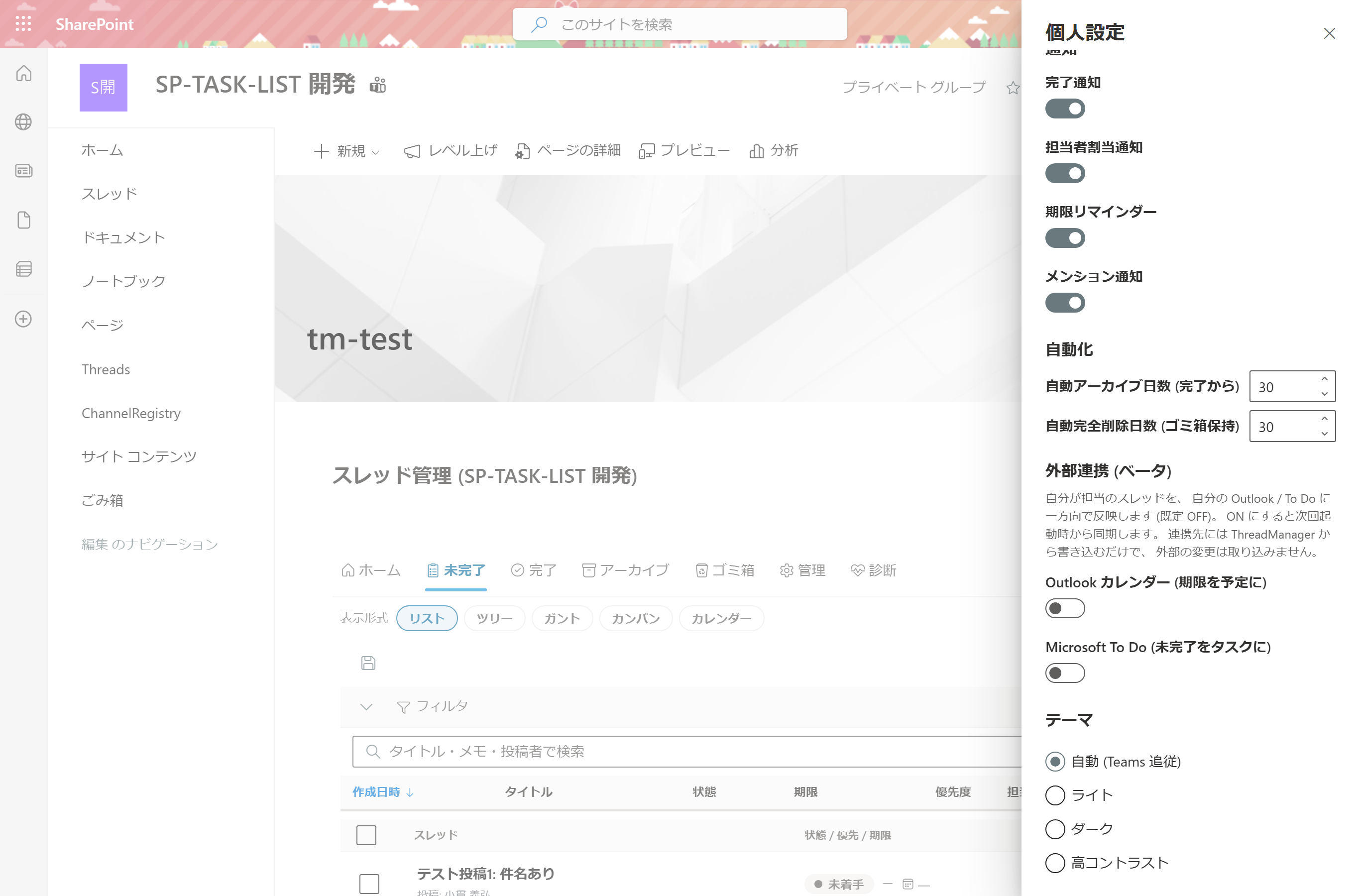Switch to カレンダー view
Image resolution: width=1360 pixels, height=896 pixels.
pos(722,618)
